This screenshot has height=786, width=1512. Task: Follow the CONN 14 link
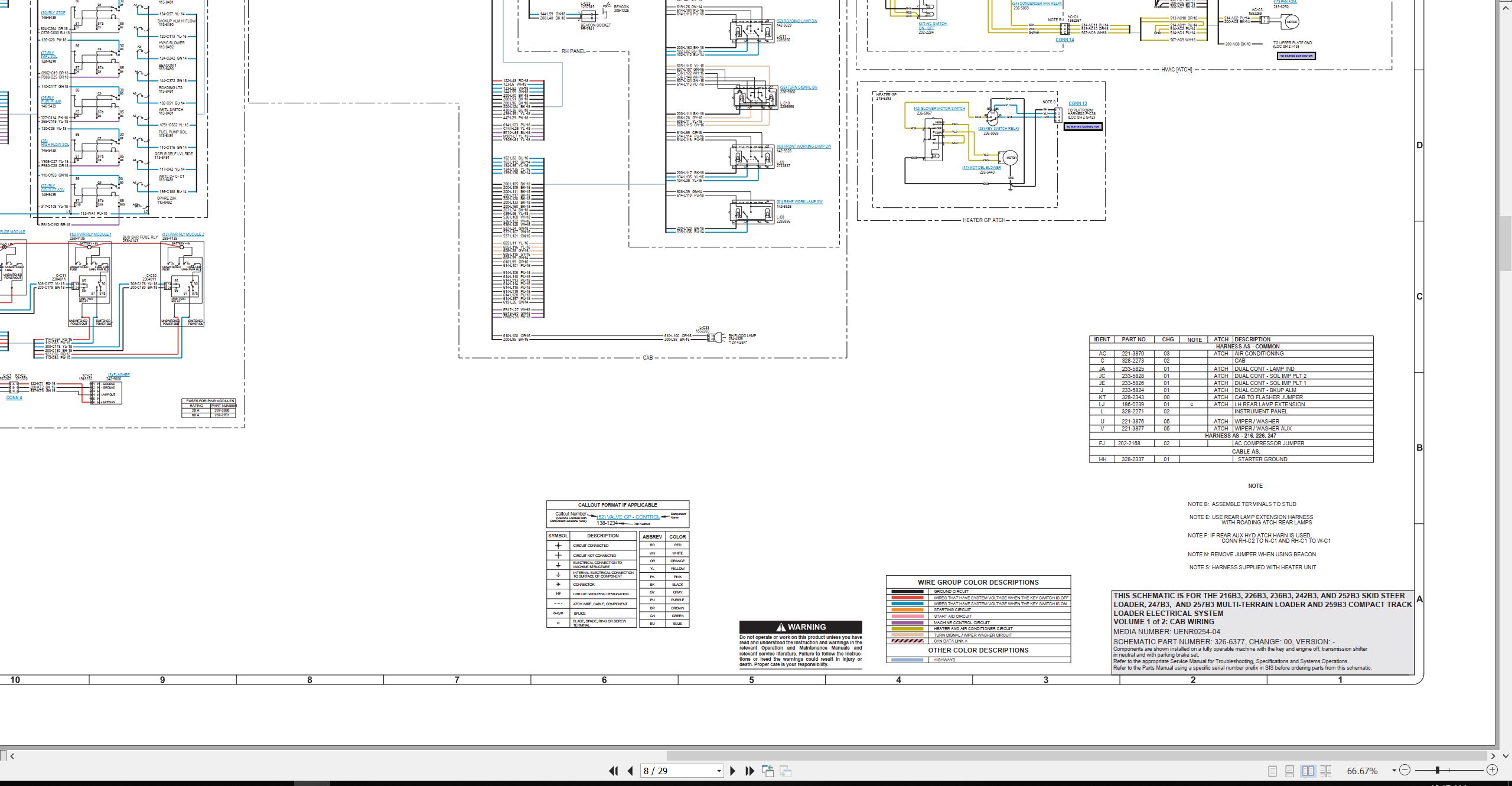(x=1065, y=40)
